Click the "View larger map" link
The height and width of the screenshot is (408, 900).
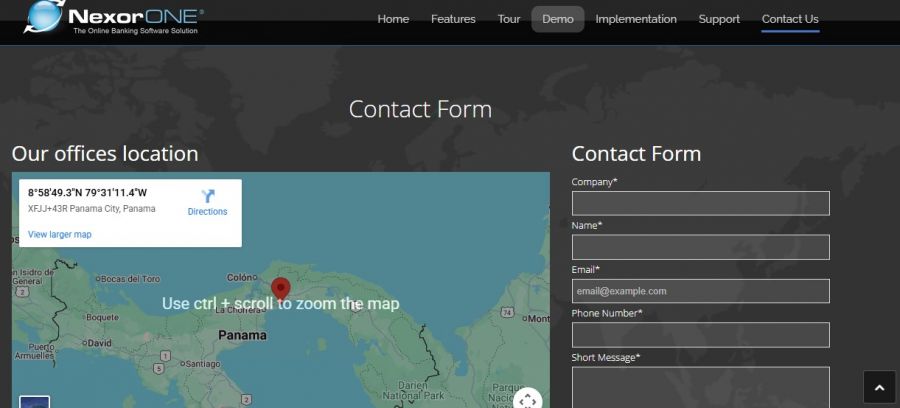[59, 234]
